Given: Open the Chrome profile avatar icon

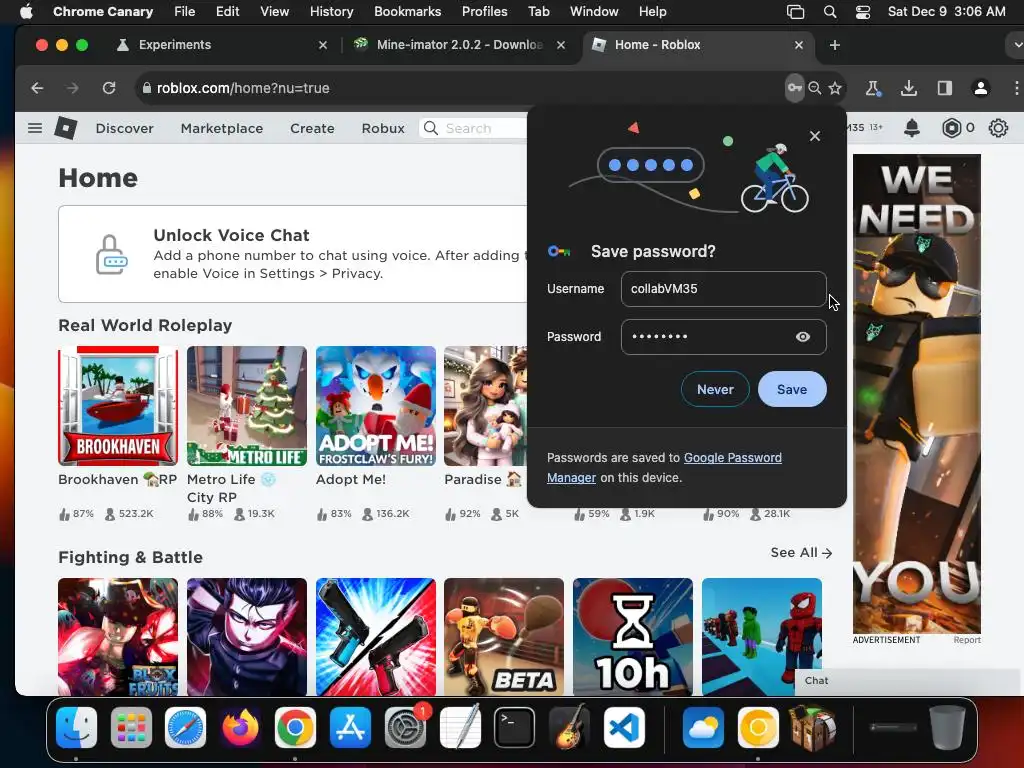Looking at the screenshot, I should [980, 88].
